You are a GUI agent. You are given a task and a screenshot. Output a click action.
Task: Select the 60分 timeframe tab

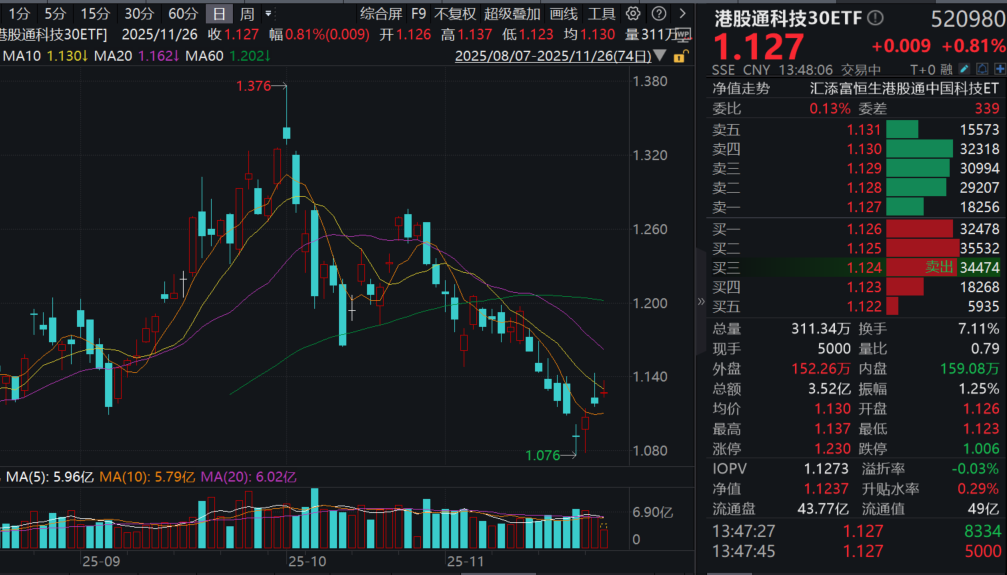(x=183, y=14)
